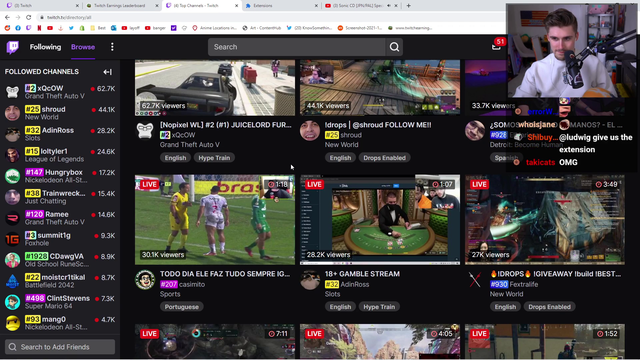The height and width of the screenshot is (360, 640).
Task: Click Hungrybox avatar in sidebar
Action: coord(12,176)
